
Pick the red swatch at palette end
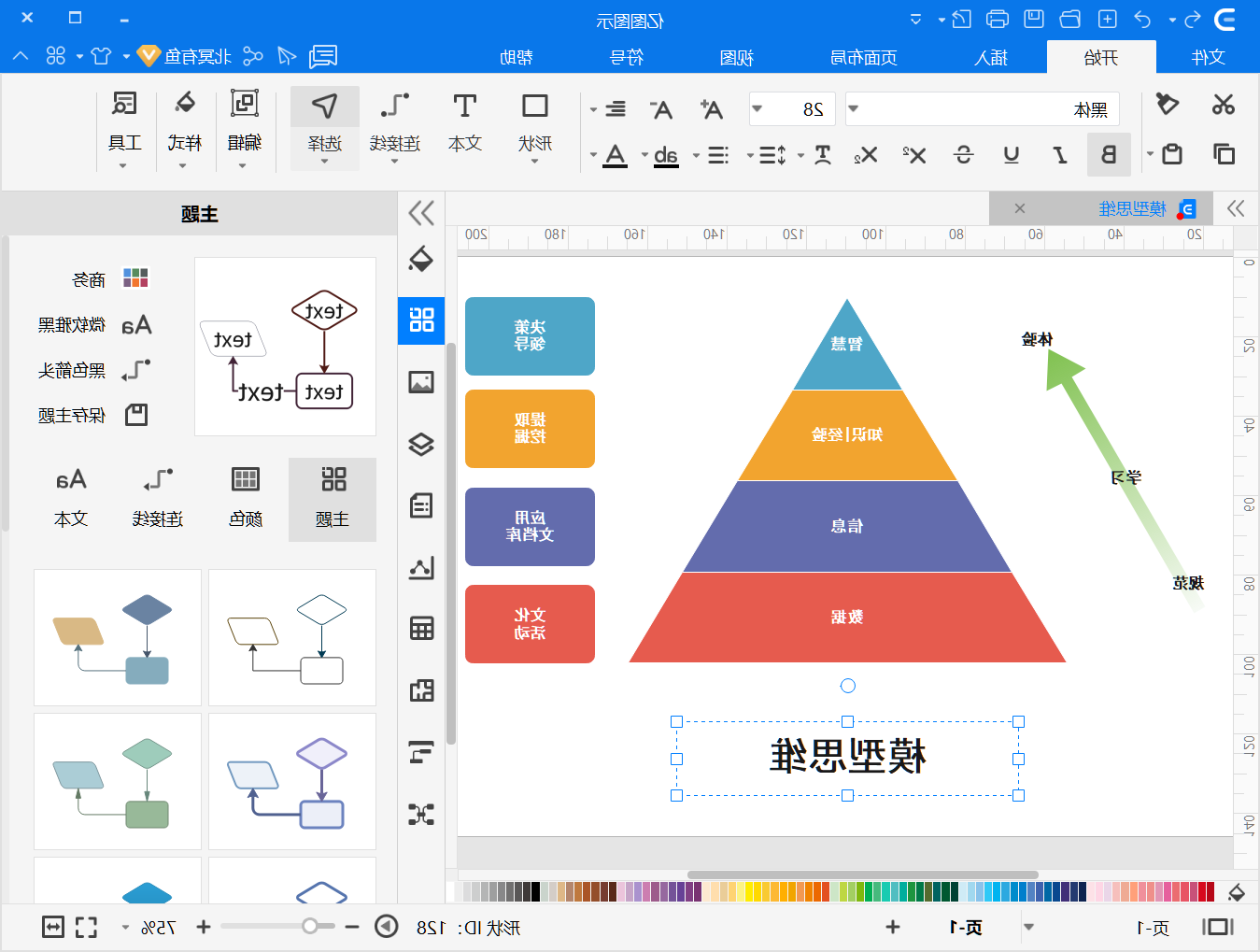point(1210,892)
